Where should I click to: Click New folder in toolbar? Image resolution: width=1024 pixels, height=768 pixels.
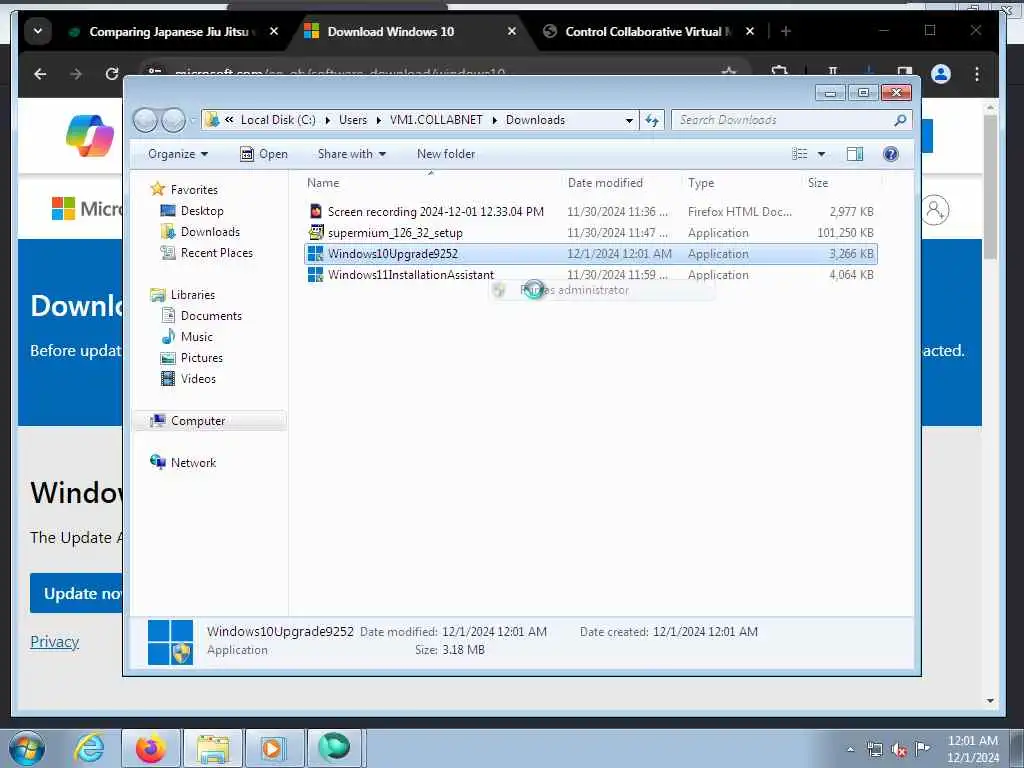click(x=446, y=154)
